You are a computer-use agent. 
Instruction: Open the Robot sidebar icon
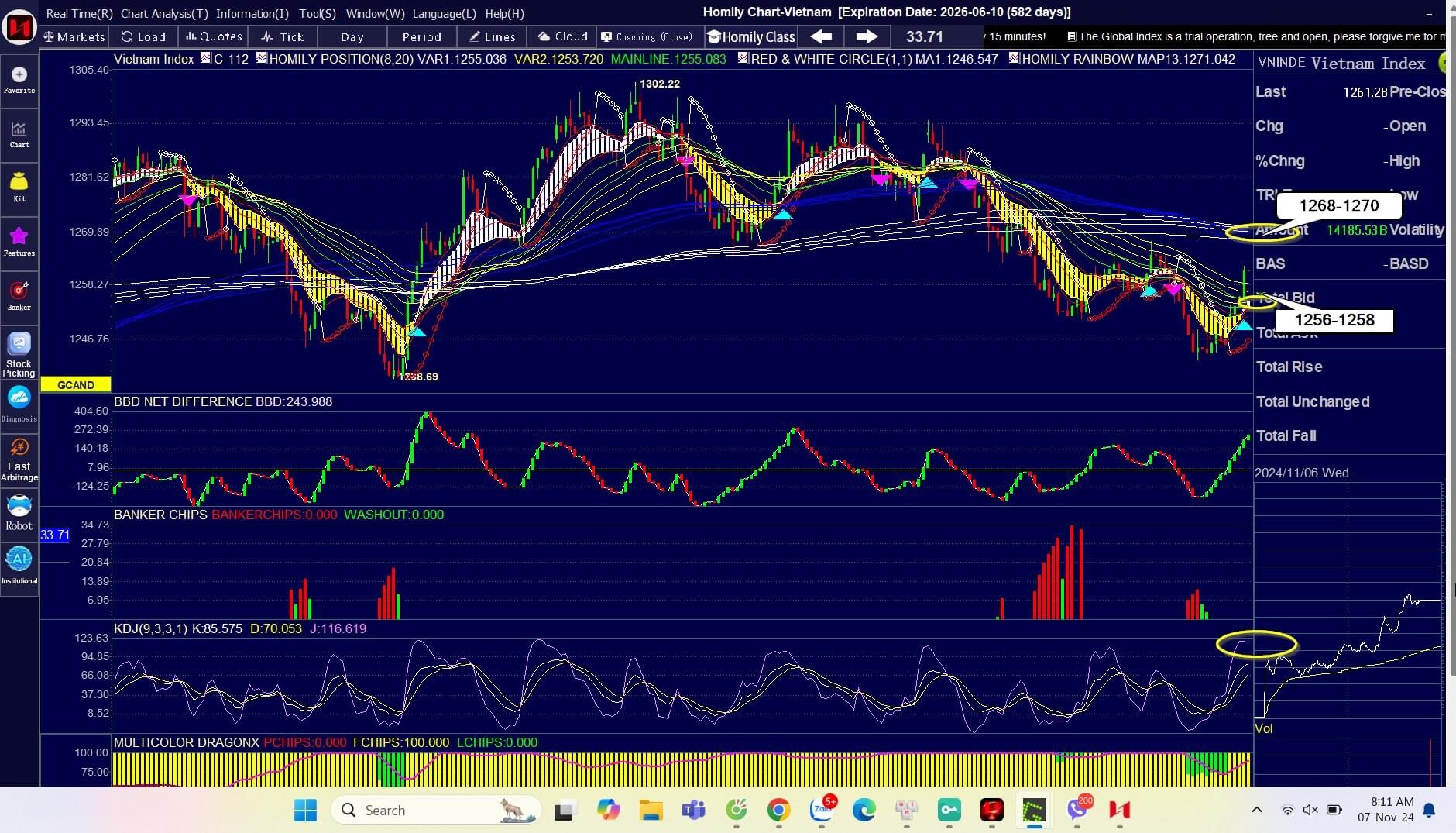point(19,513)
